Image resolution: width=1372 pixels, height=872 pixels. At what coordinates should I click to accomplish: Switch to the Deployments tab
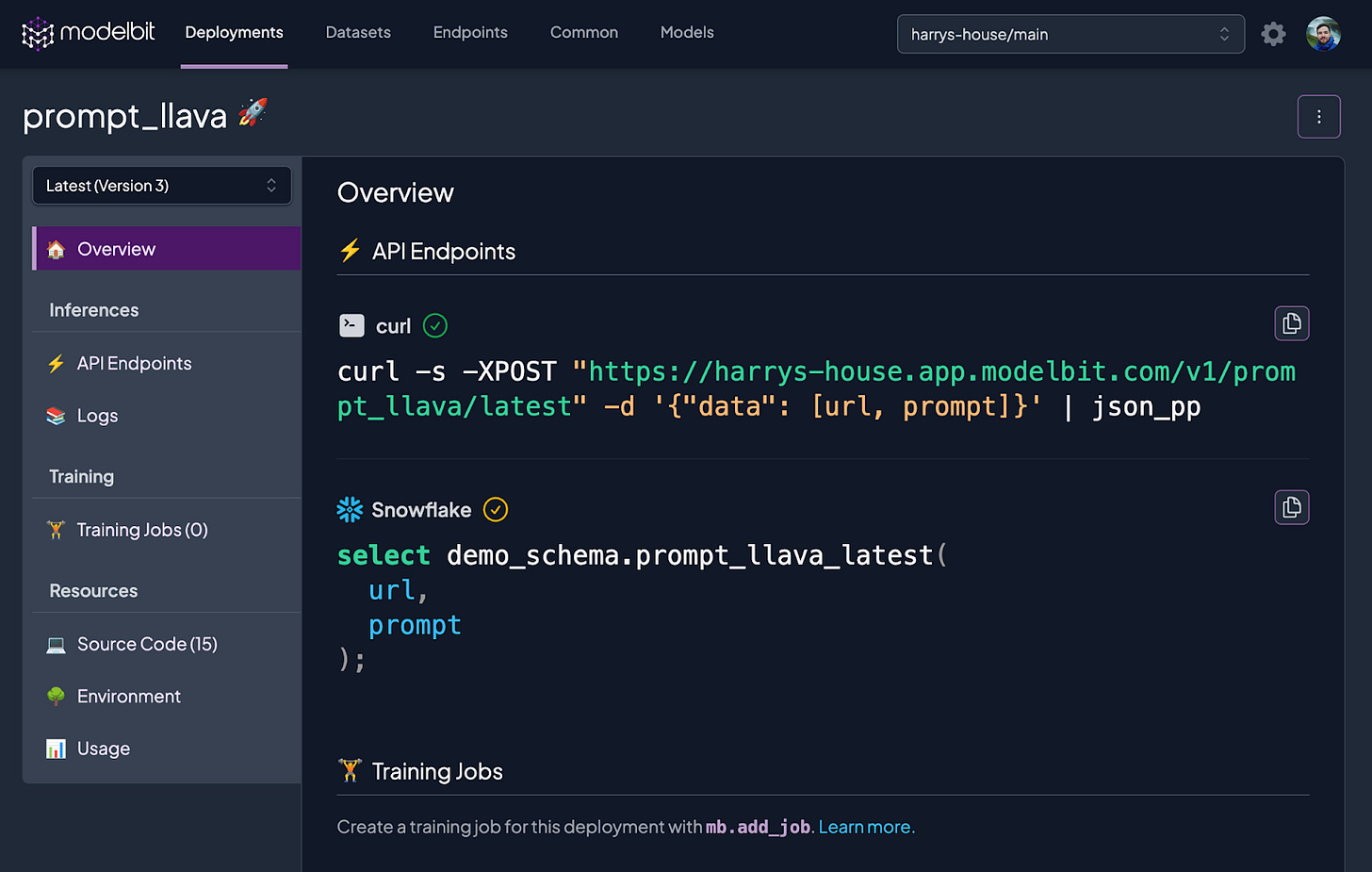(234, 33)
